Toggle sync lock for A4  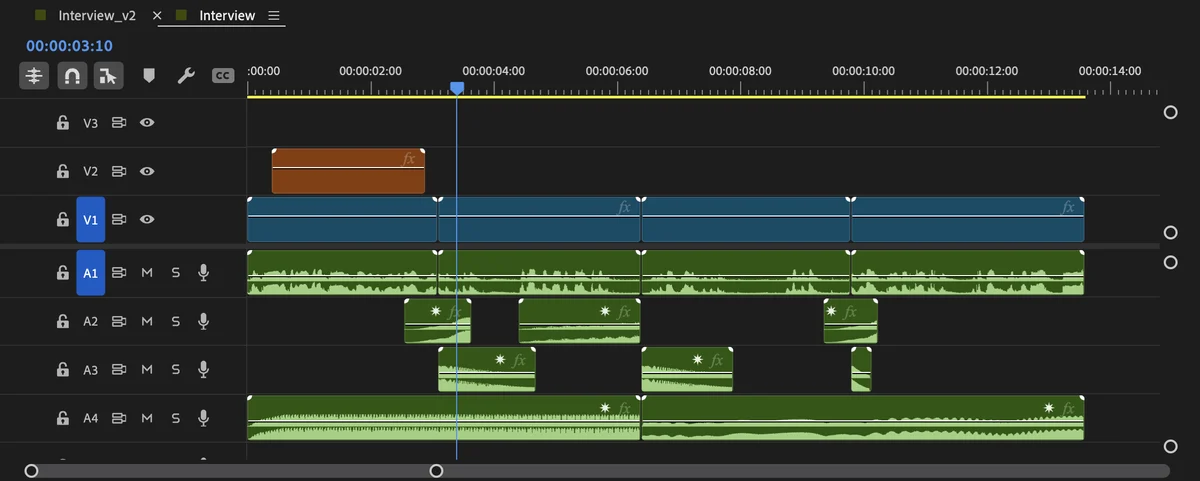coord(119,418)
